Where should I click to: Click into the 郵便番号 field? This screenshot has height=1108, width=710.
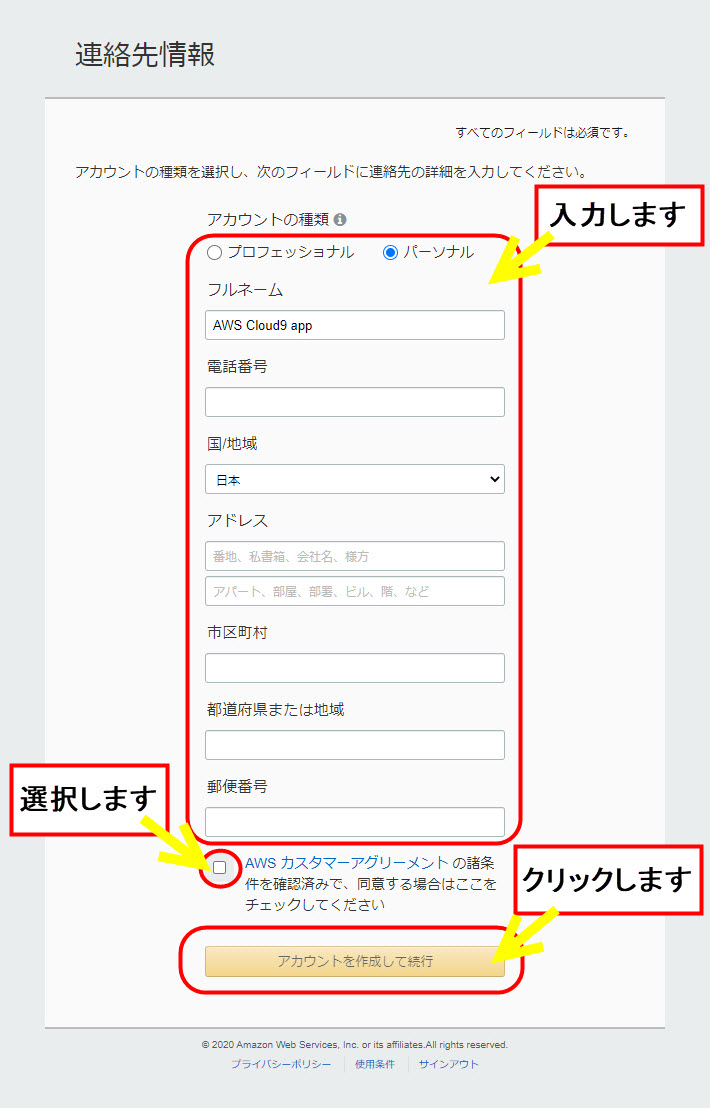click(355, 822)
